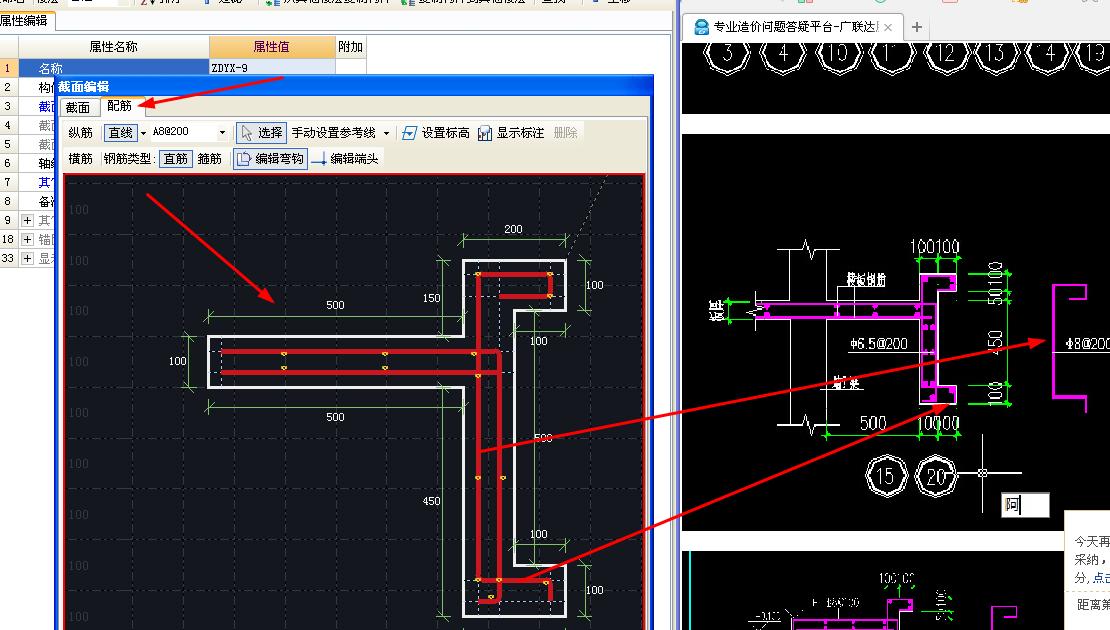Close the 专业造价问题答疑平台 browser tab
Viewport: 1110px width, 630px height.
click(888, 27)
